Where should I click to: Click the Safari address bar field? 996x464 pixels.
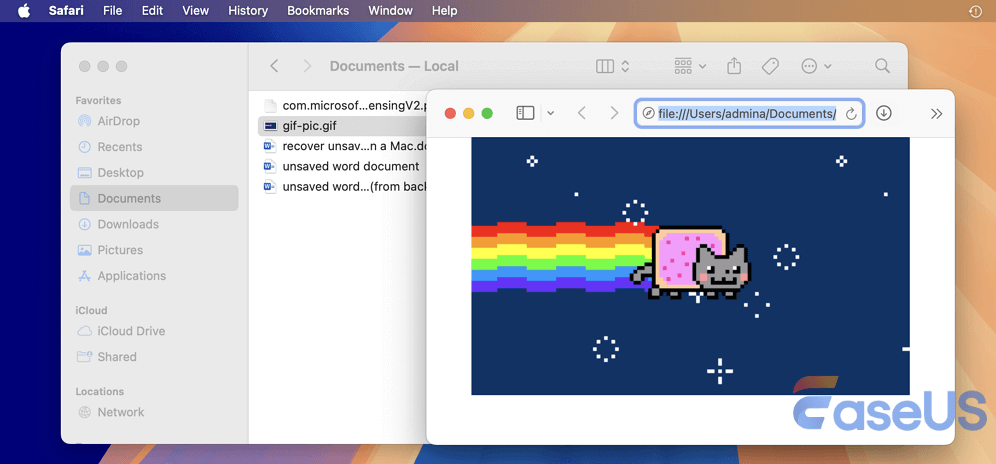click(745, 114)
